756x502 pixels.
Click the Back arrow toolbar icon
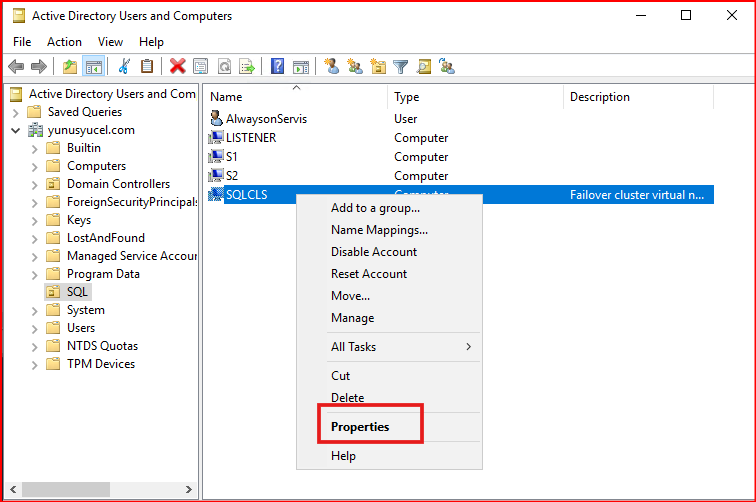pos(16,66)
